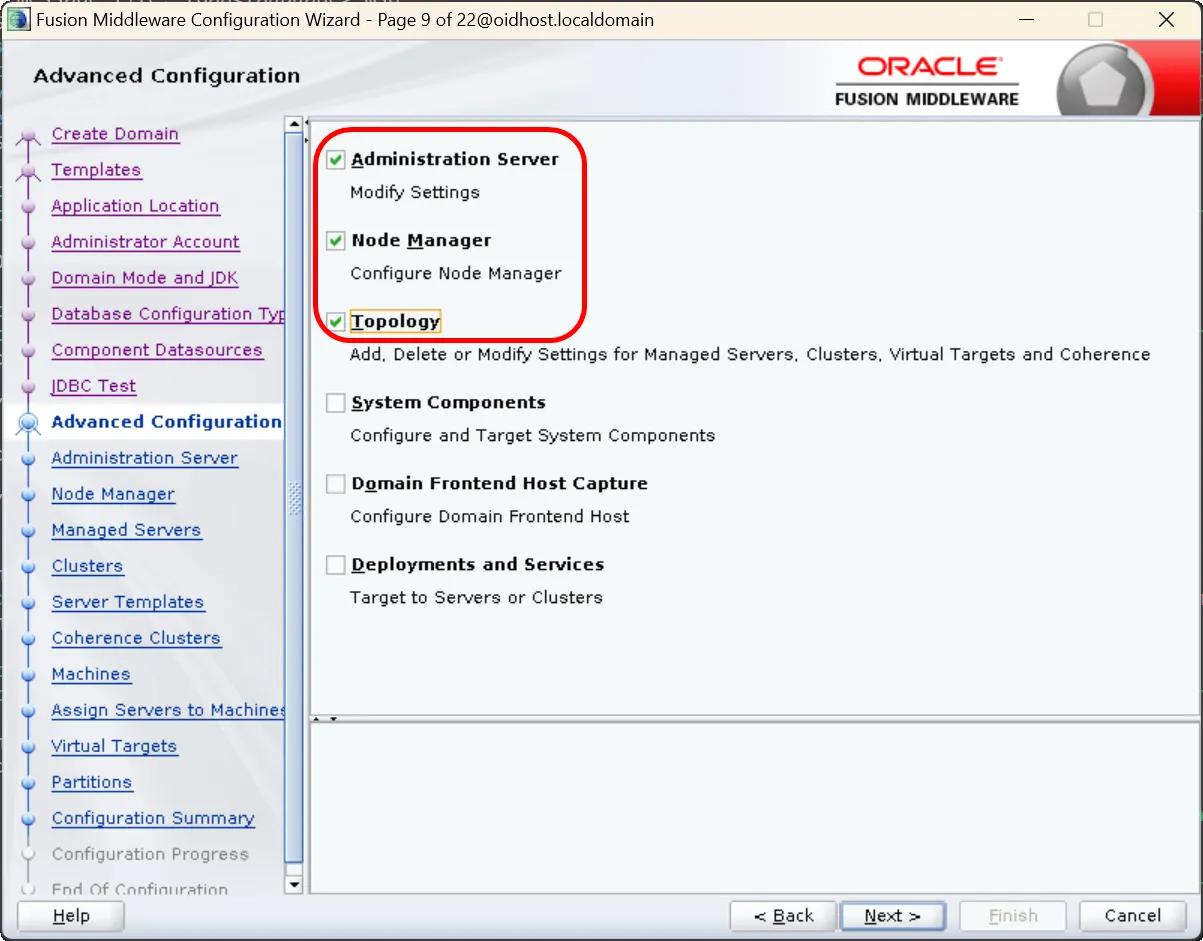Open the Machines step
The height and width of the screenshot is (941, 1203).
pyautogui.click(x=91, y=674)
